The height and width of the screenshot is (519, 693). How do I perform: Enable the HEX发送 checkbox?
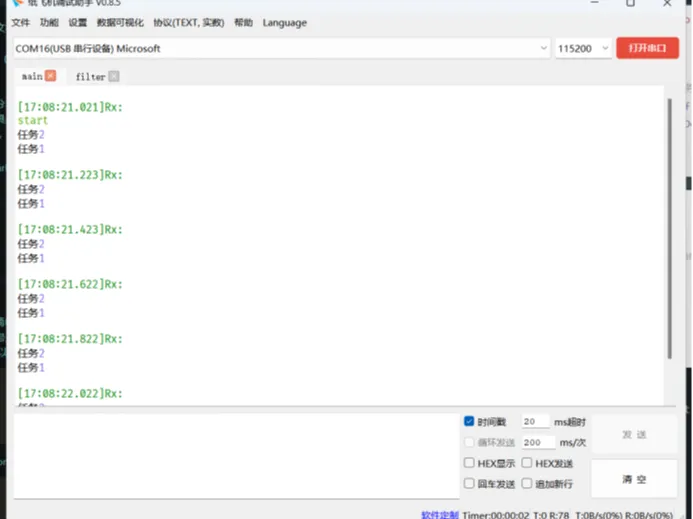tap(526, 462)
